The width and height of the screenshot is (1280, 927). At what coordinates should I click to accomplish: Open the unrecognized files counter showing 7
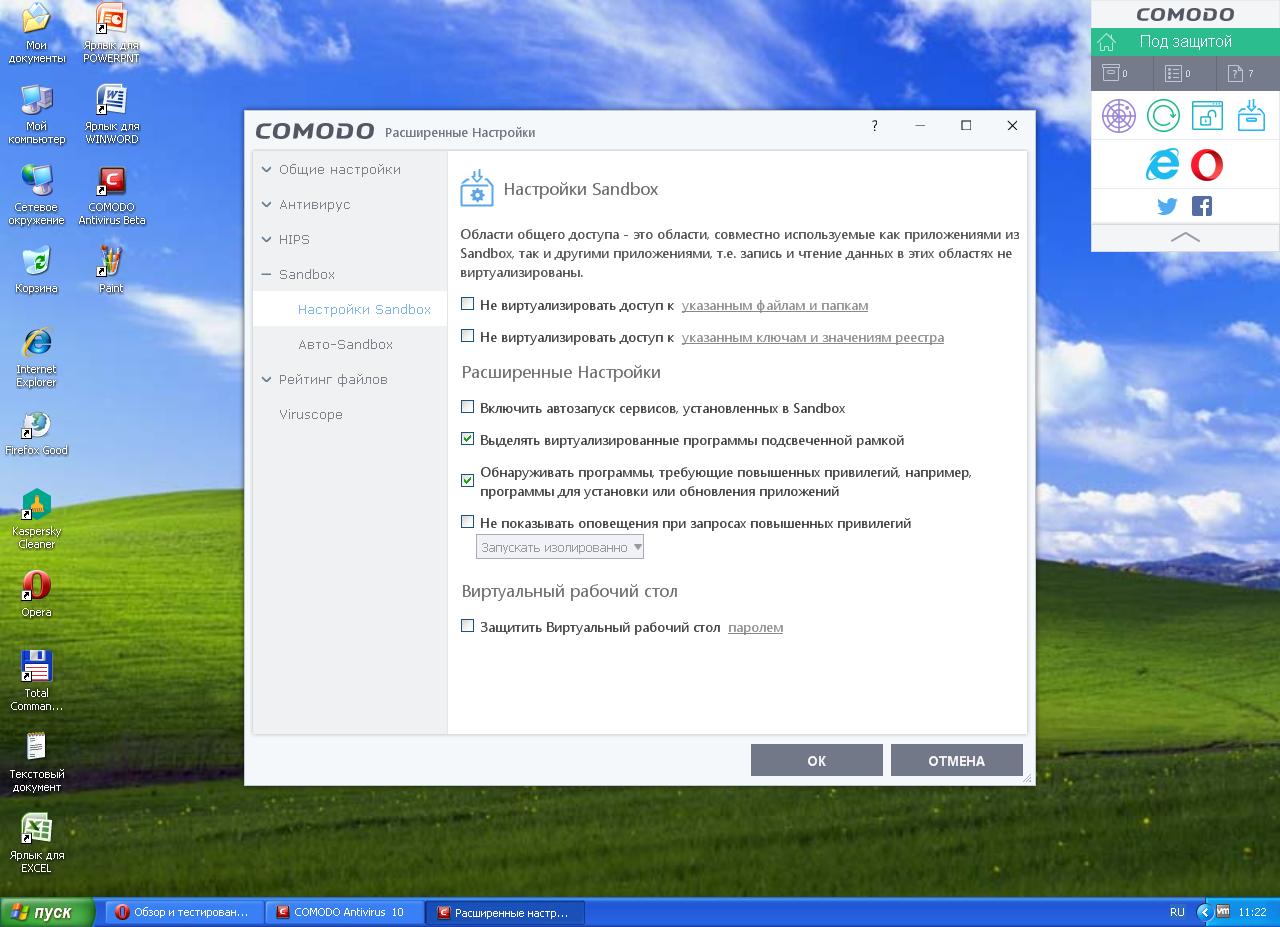[1241, 73]
